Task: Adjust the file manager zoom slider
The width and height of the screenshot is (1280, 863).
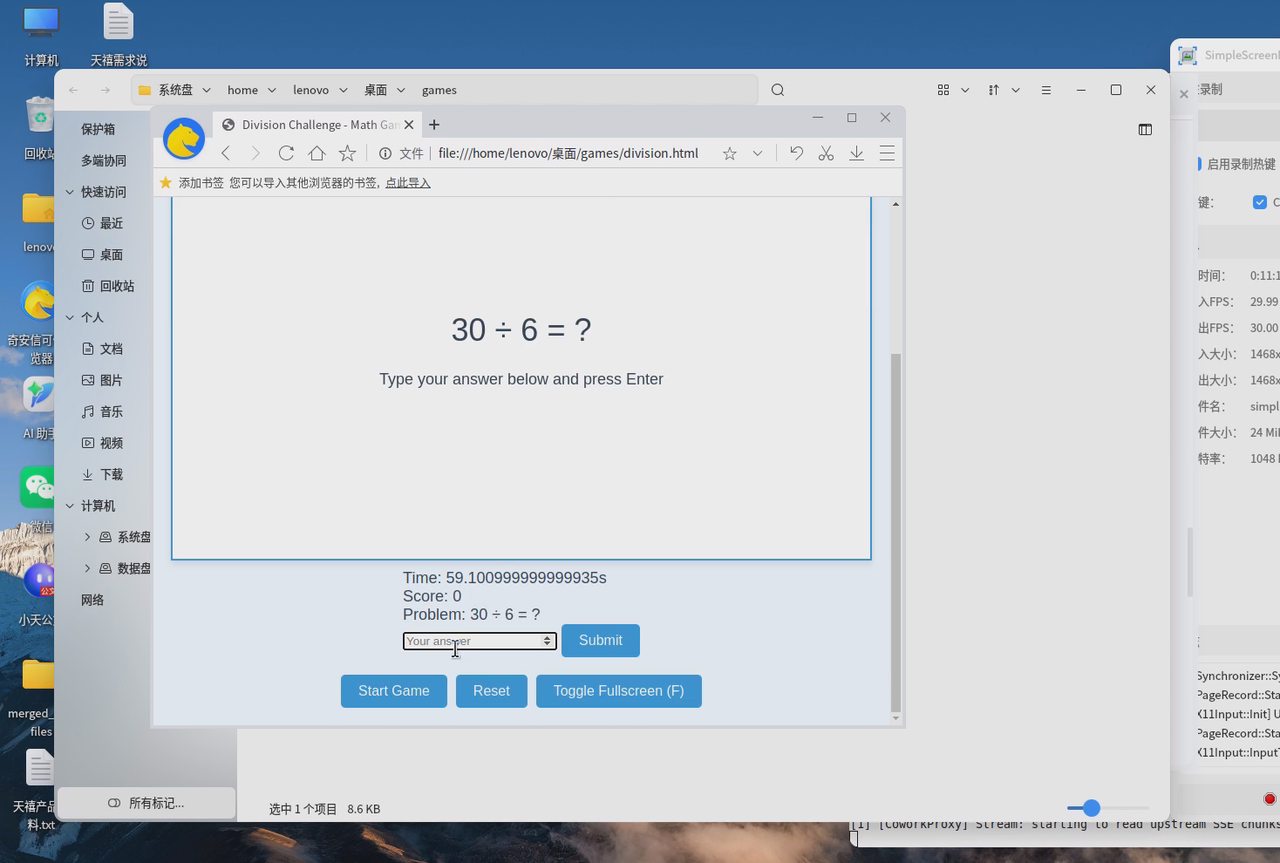Action: [1091, 808]
